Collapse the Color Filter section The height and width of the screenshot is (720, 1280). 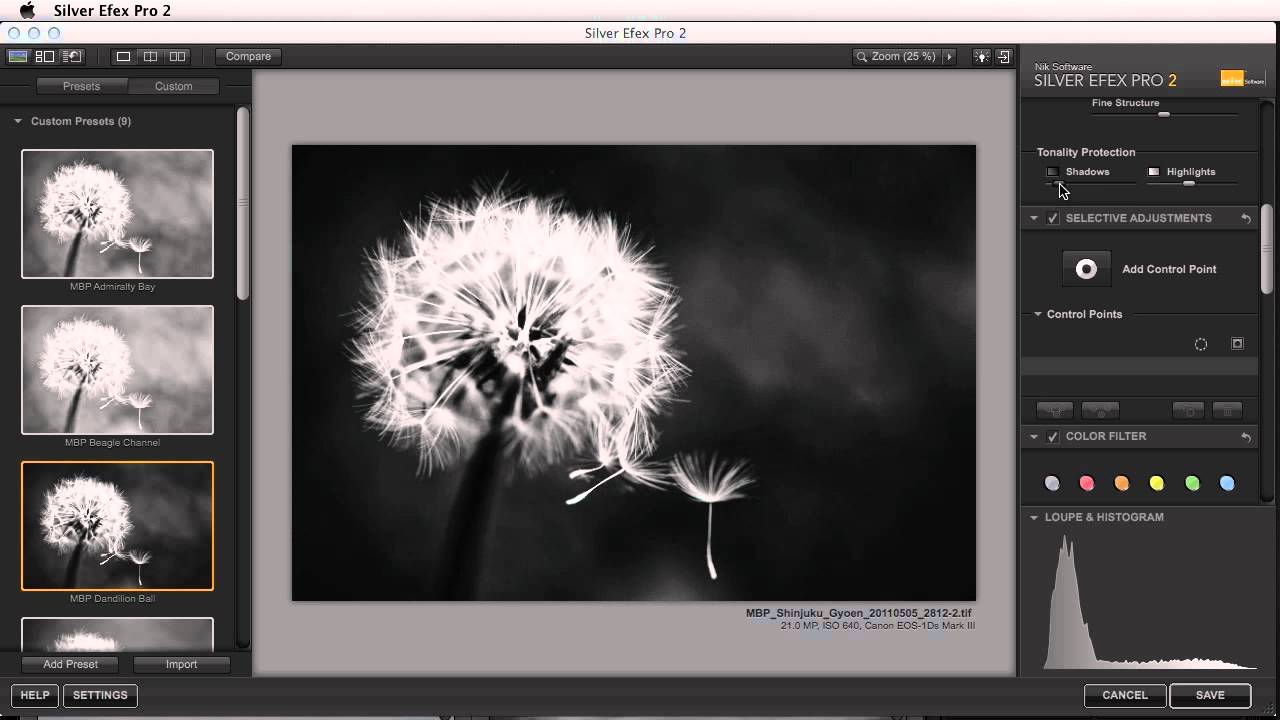[1034, 437]
